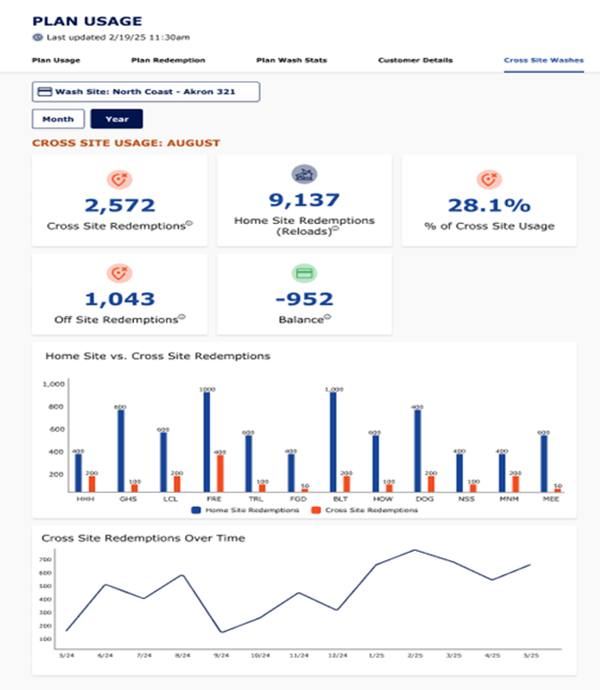Open the Wash Site selector dropdown
Screen dimensions: 600x690
coord(146,92)
